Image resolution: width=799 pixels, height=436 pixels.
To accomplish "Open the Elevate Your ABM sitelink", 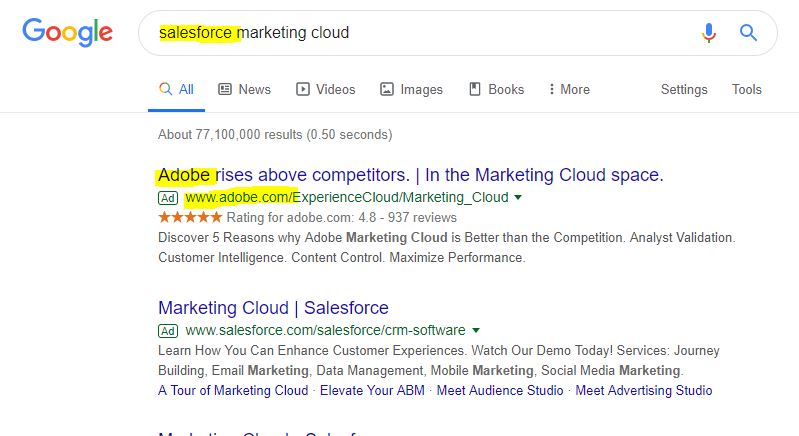I will [372, 390].
